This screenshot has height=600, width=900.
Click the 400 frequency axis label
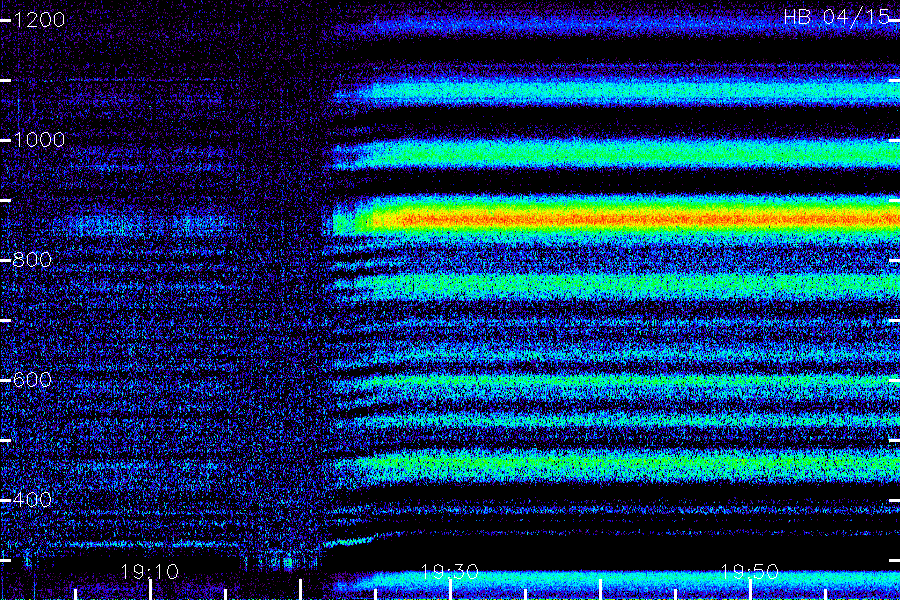pyautogui.click(x=32, y=500)
